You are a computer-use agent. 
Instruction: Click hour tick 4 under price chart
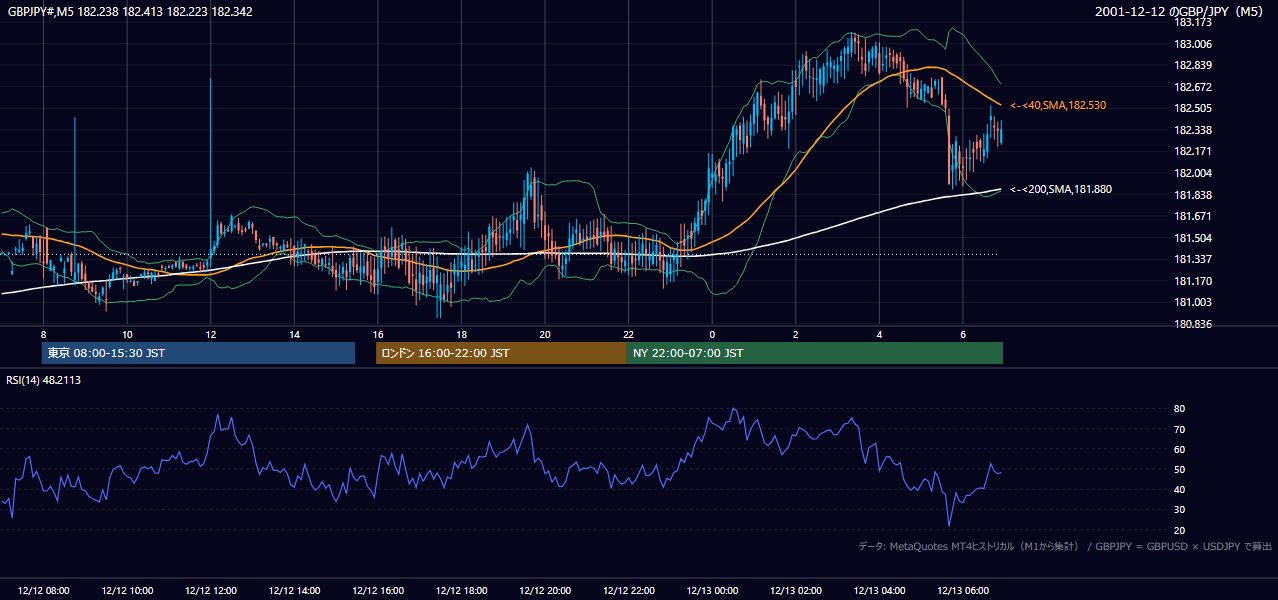[x=880, y=334]
